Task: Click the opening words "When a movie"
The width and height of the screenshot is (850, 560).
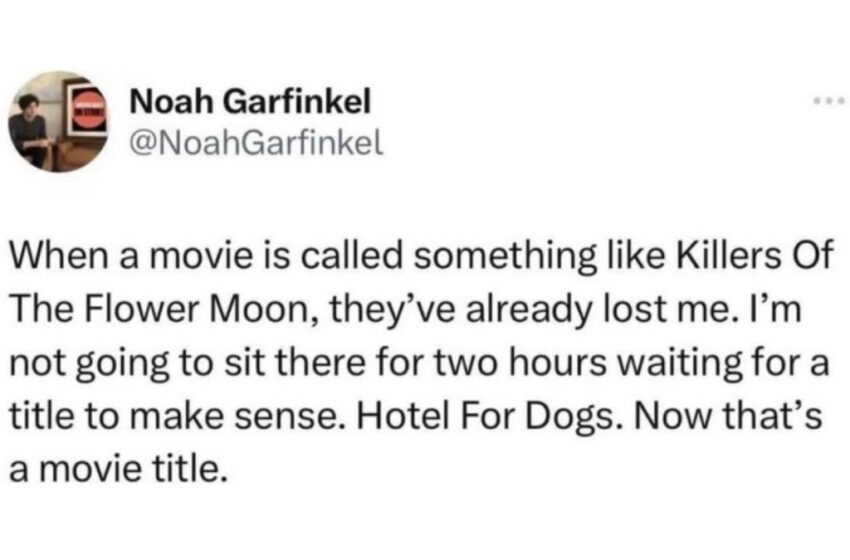Action: (131, 255)
